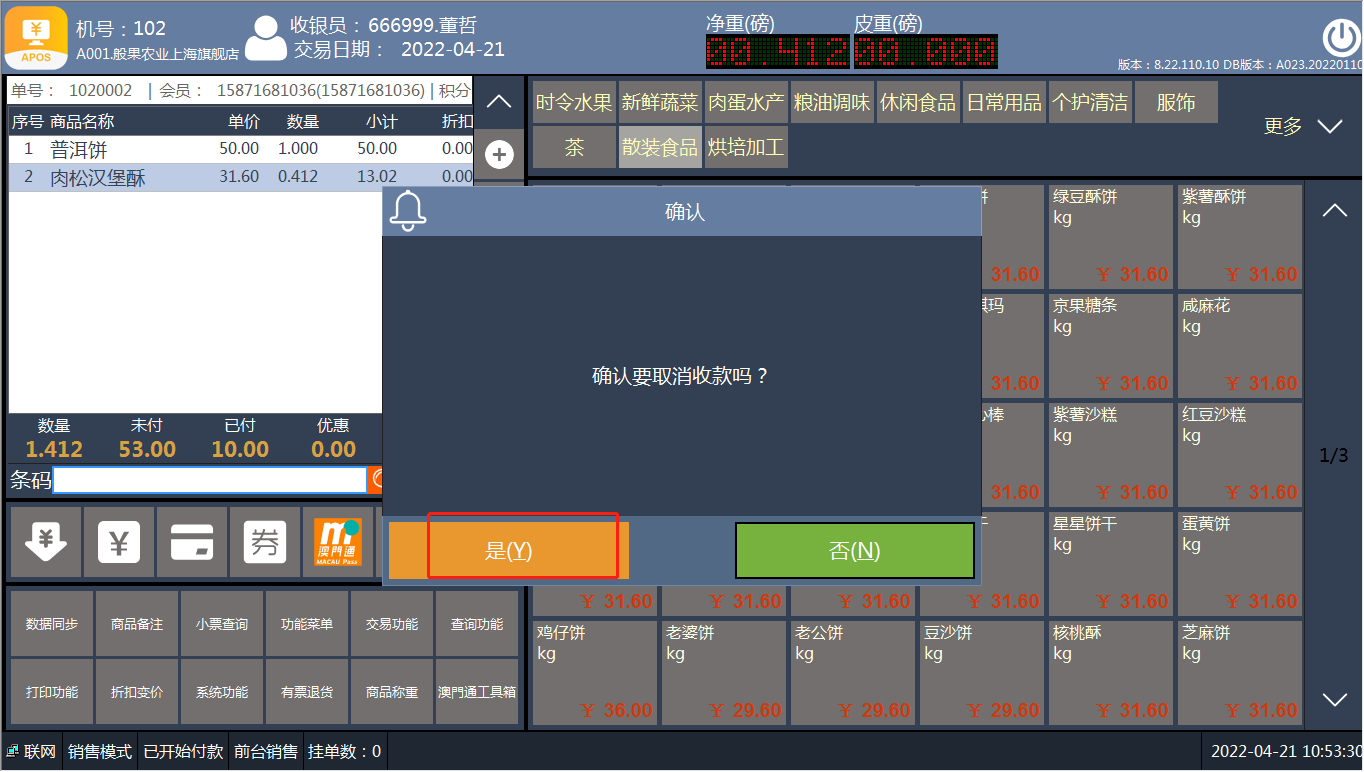Select the 茶 category tab

(574, 147)
